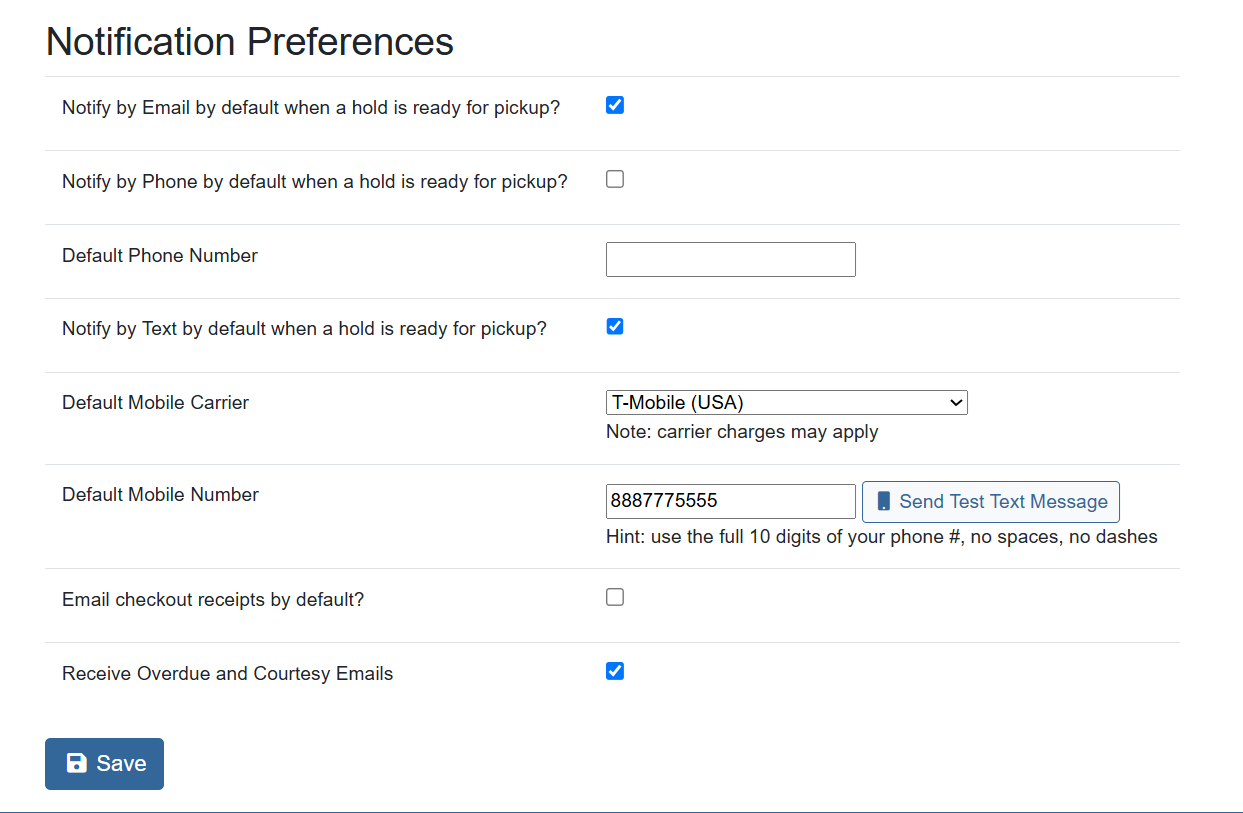Enable Notify by Phone for hold pickups
The width and height of the screenshot is (1243, 813).
coord(614,178)
